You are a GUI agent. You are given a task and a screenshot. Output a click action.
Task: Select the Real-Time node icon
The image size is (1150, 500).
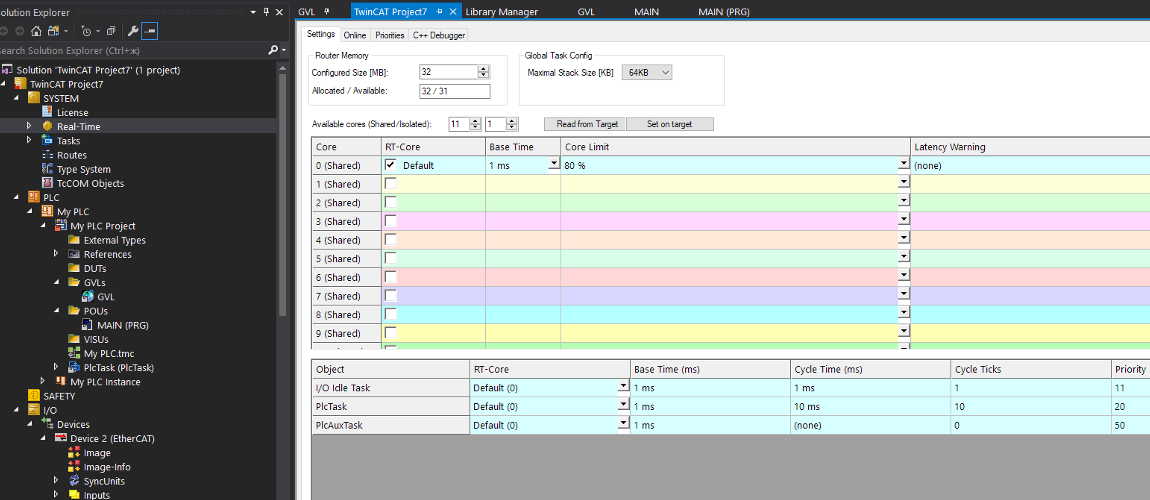pos(48,126)
